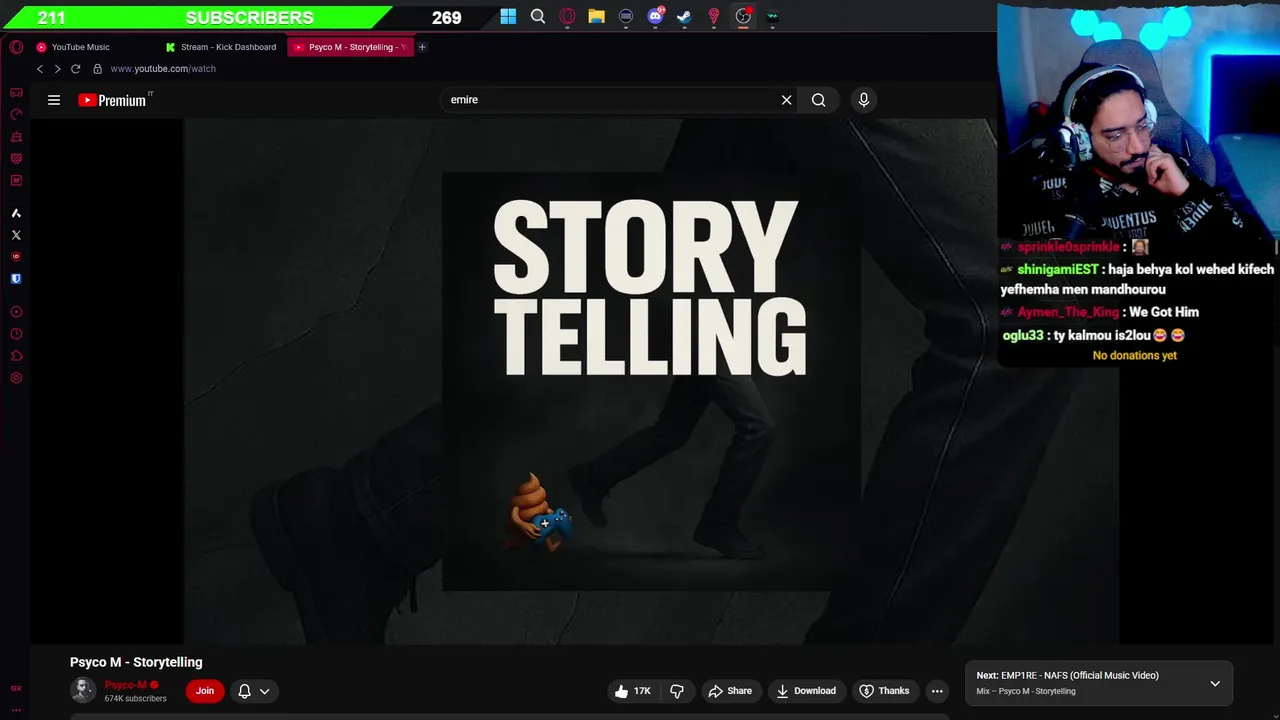Select the Psyco M - Storytelling tab
The image size is (1280, 720).
pos(350,47)
